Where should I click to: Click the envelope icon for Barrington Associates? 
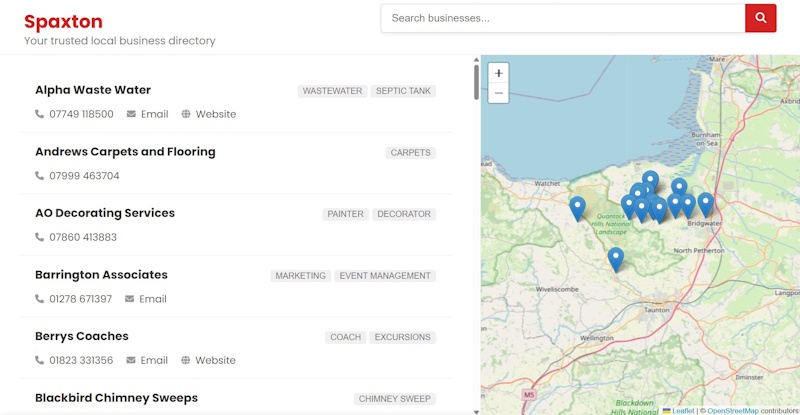(x=130, y=299)
